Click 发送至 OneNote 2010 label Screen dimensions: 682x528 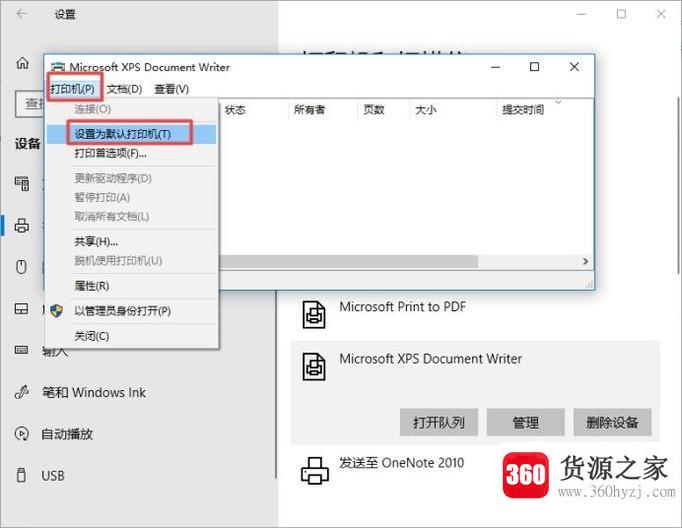[401, 463]
